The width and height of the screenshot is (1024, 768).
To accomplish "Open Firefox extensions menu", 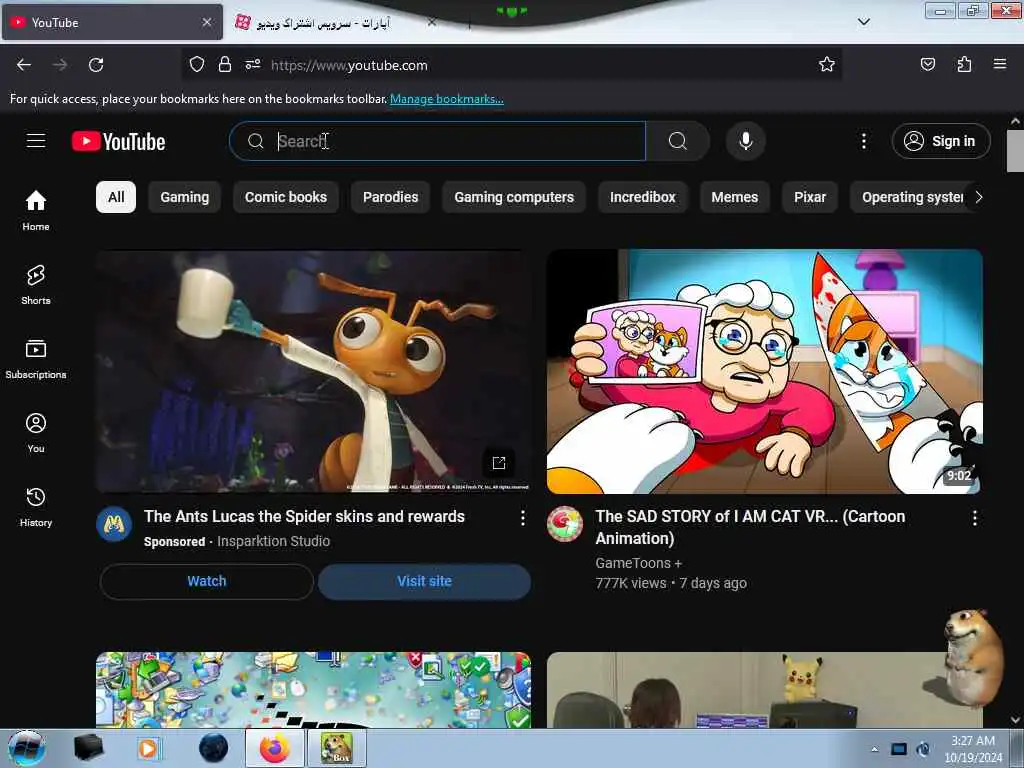I will [964, 64].
